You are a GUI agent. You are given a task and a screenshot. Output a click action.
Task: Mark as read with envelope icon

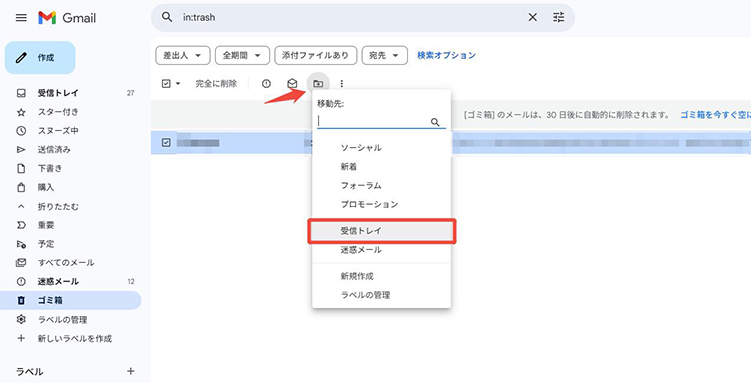[292, 84]
